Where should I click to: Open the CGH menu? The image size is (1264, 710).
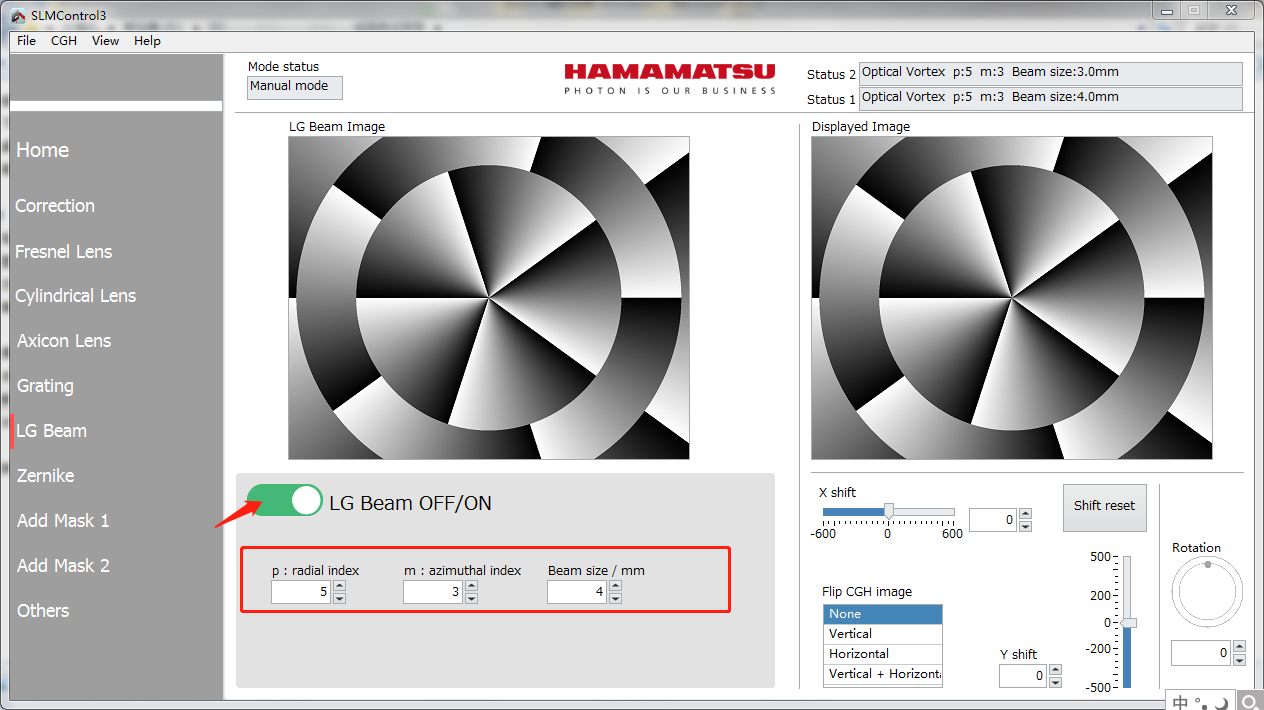click(64, 41)
